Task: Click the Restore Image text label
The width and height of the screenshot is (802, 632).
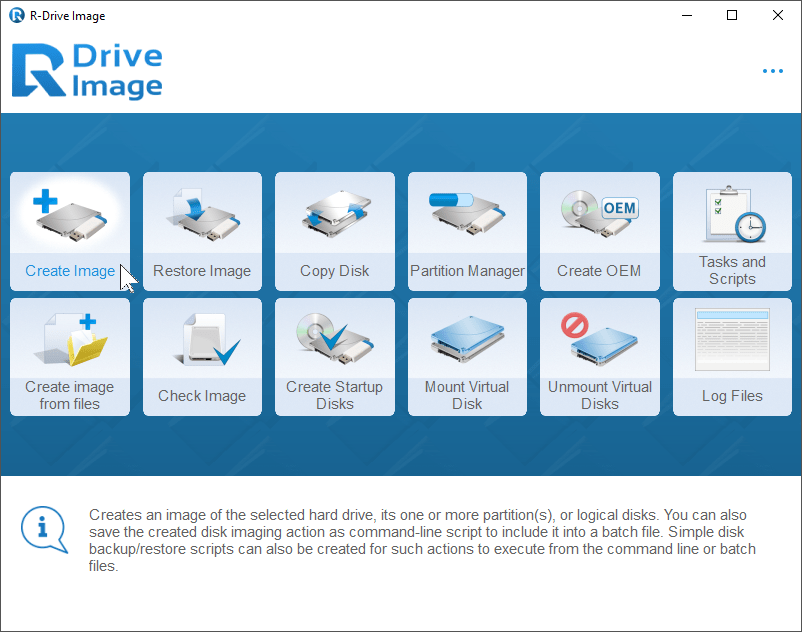Action: pyautogui.click(x=202, y=270)
